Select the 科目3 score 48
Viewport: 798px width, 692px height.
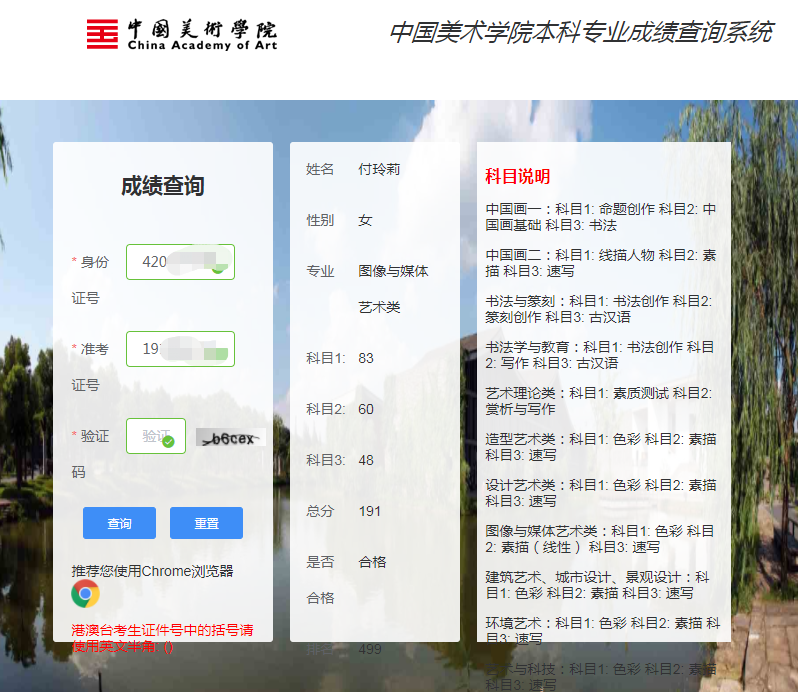366,460
